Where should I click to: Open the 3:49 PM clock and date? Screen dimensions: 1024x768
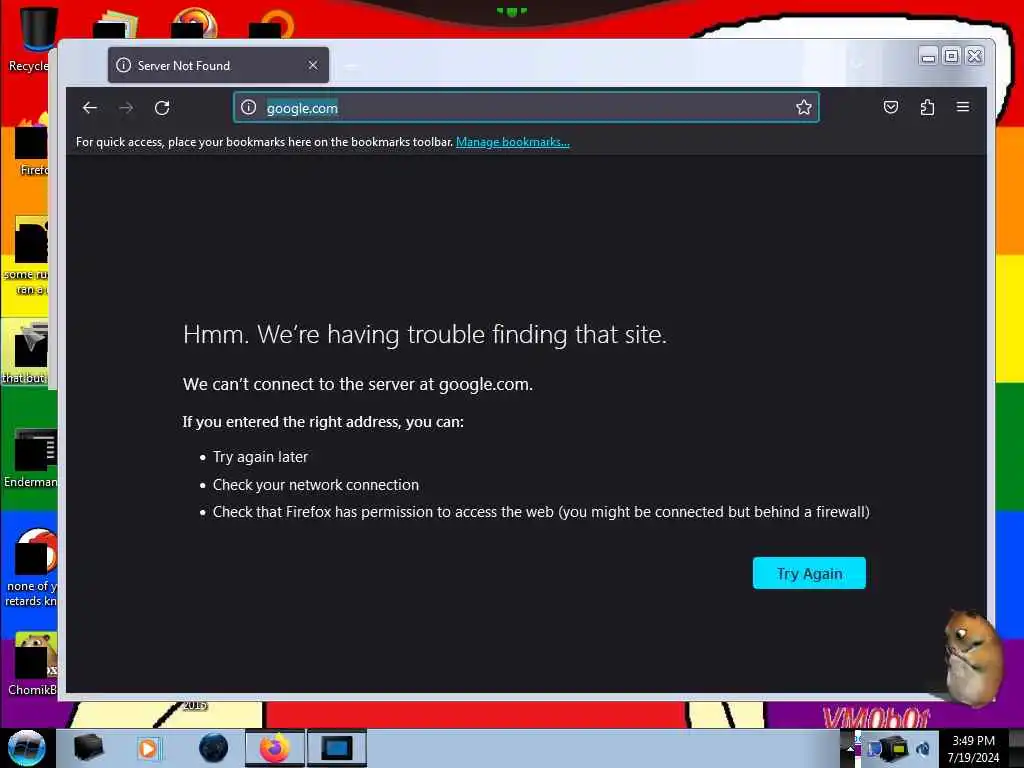[x=973, y=749]
